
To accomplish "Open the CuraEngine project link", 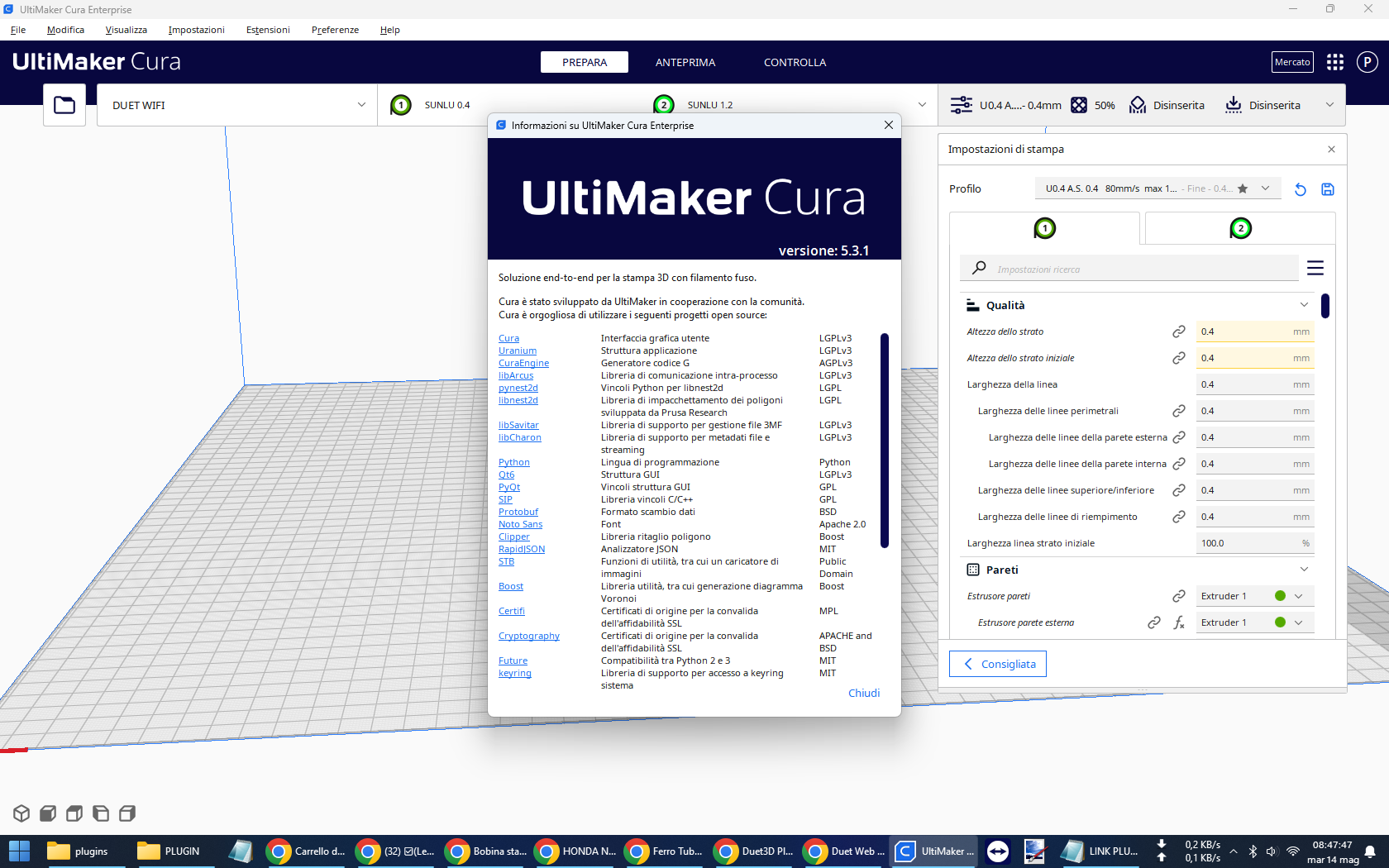I will 523,363.
